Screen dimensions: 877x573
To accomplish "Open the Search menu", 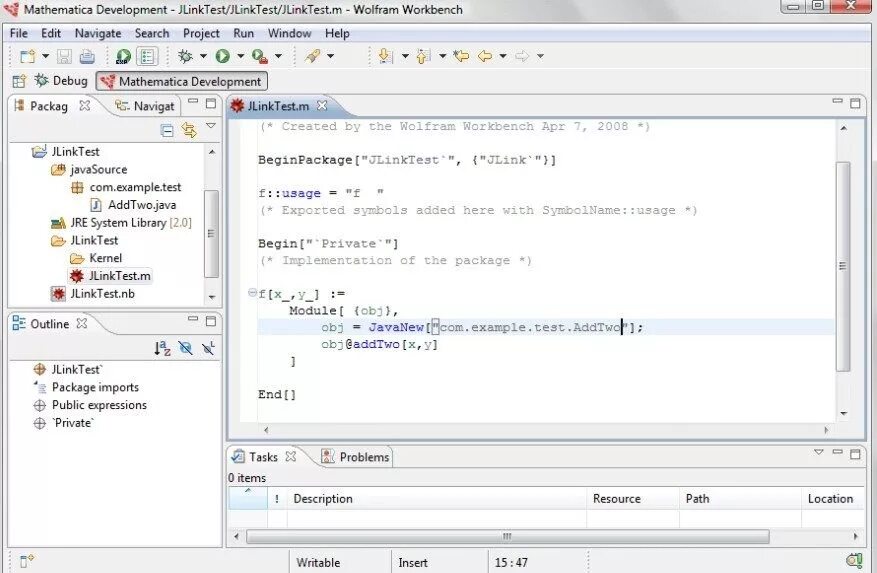I will tap(152, 34).
